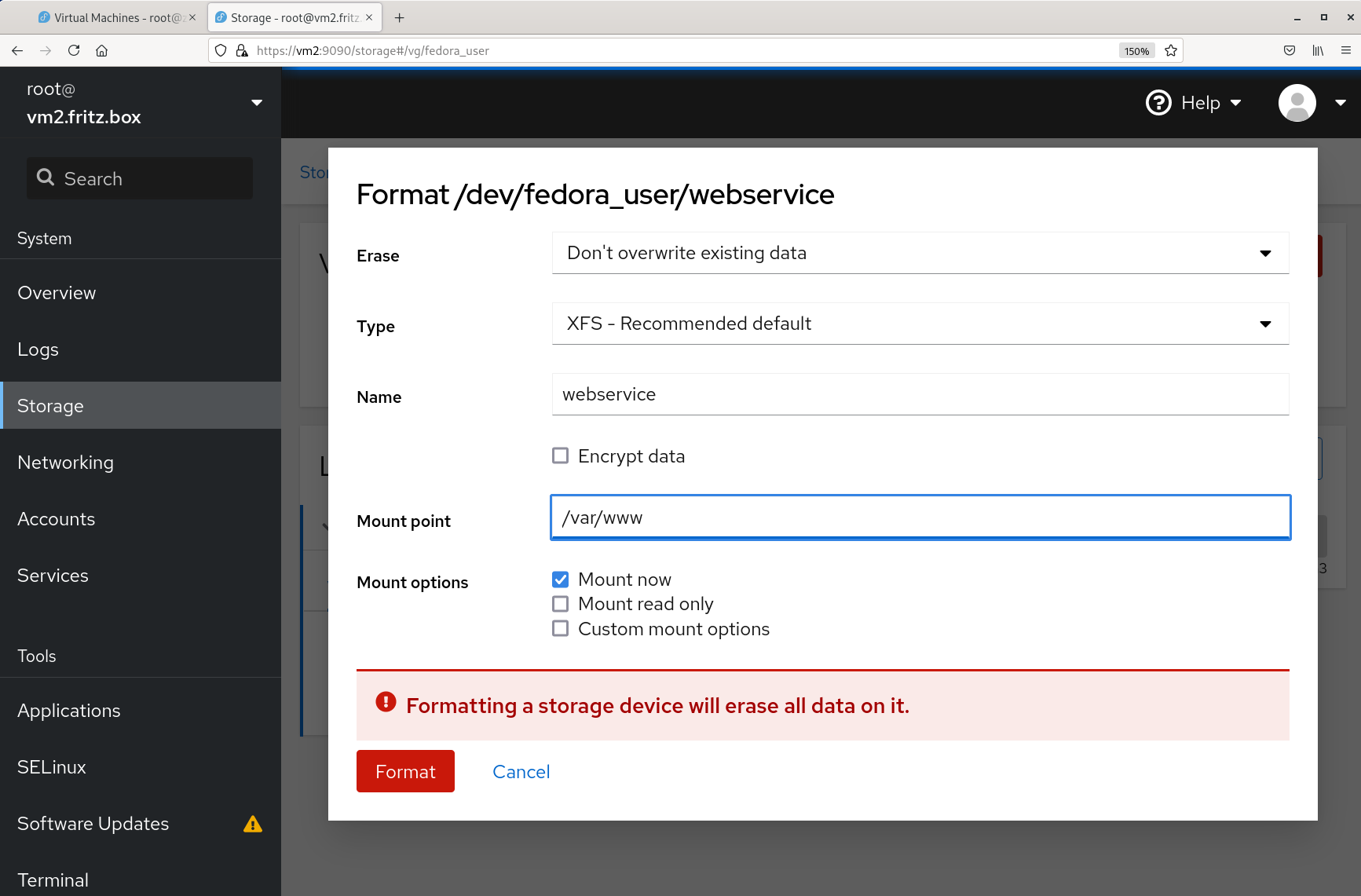Reload the page with refresh icon
The image size is (1361, 896).
[x=74, y=51]
